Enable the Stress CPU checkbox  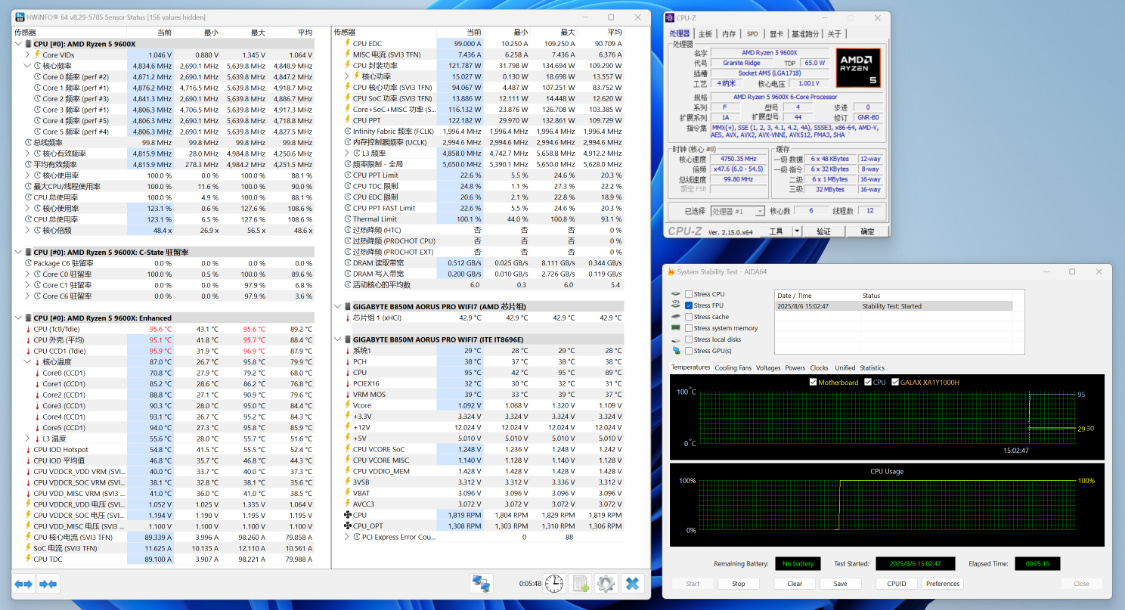[x=689, y=295]
